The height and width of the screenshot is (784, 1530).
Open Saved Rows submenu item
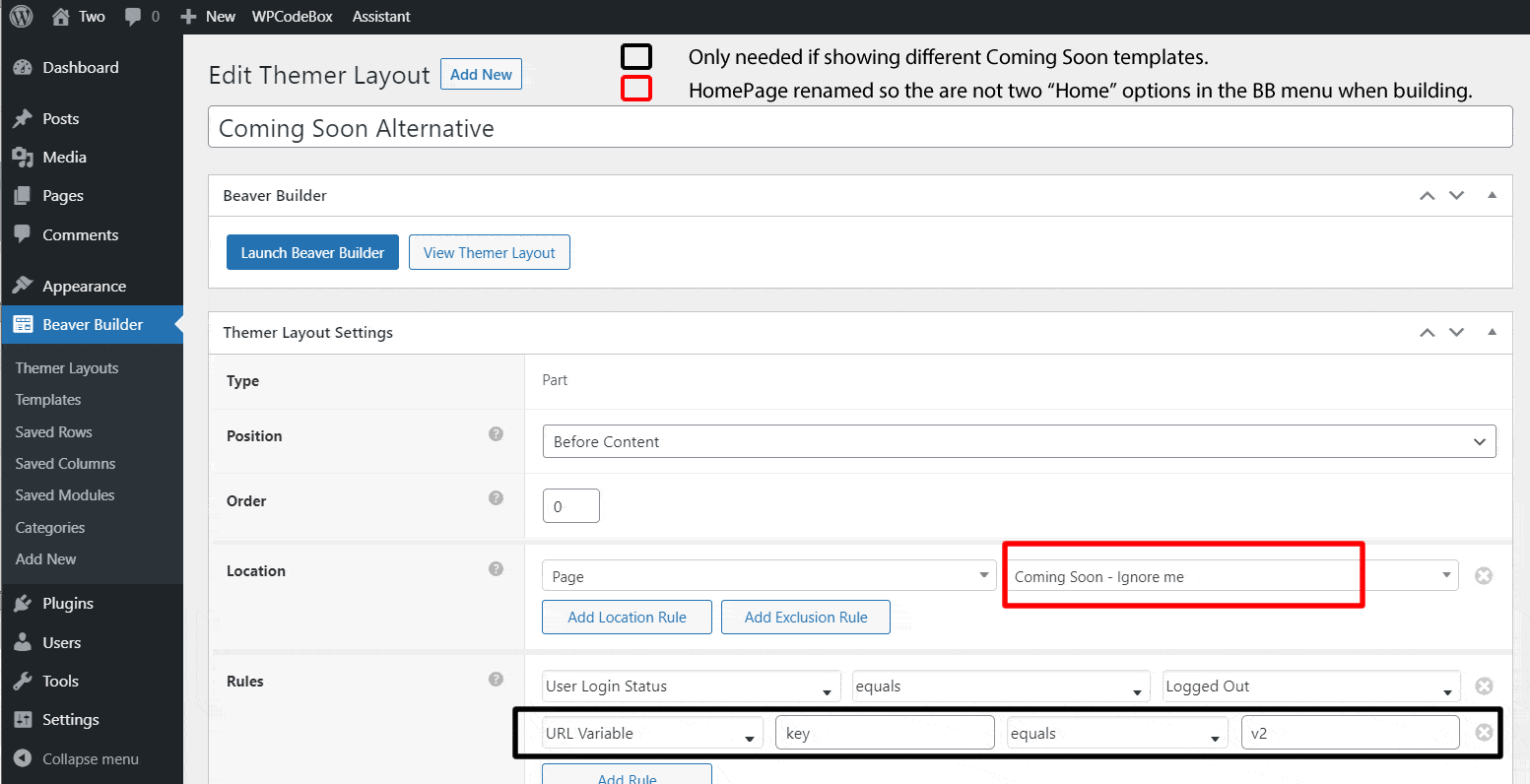54,431
